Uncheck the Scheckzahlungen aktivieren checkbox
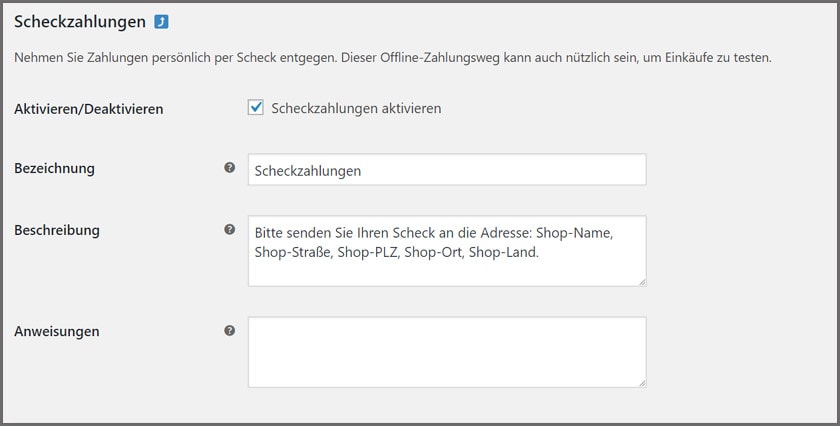The image size is (840, 426). click(x=256, y=108)
